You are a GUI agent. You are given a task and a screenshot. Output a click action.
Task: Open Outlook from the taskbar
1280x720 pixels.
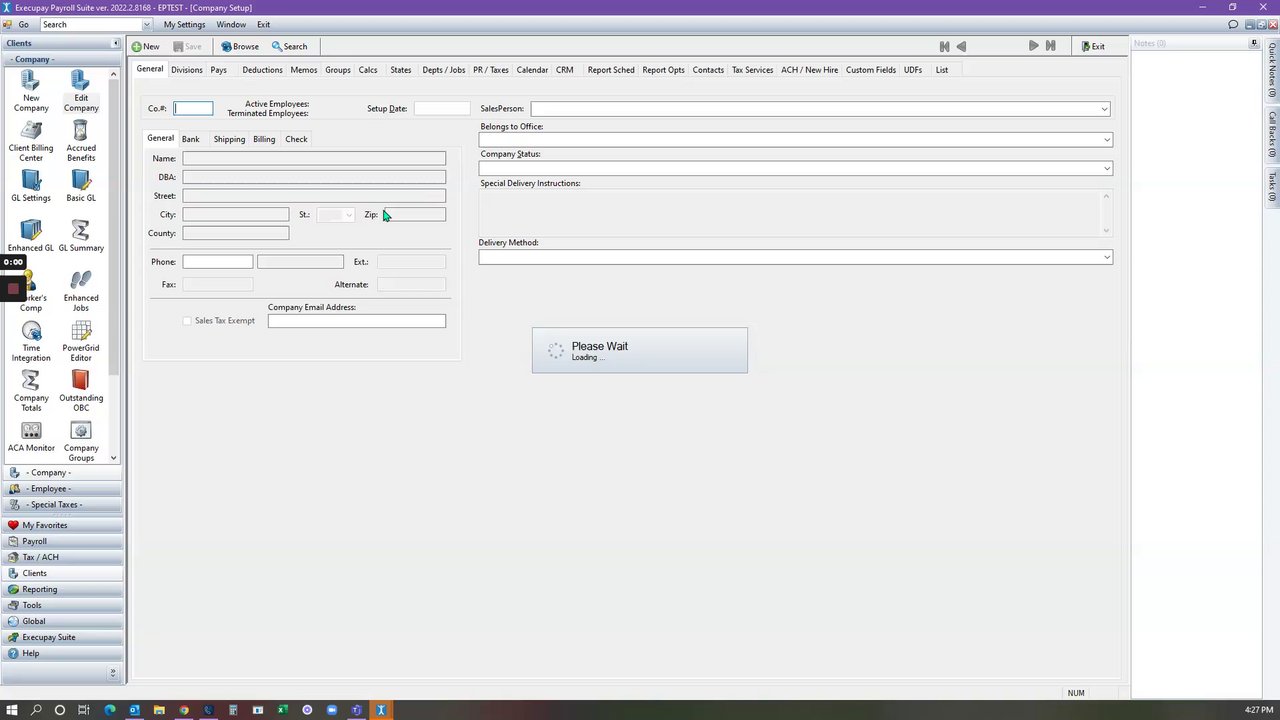134,710
